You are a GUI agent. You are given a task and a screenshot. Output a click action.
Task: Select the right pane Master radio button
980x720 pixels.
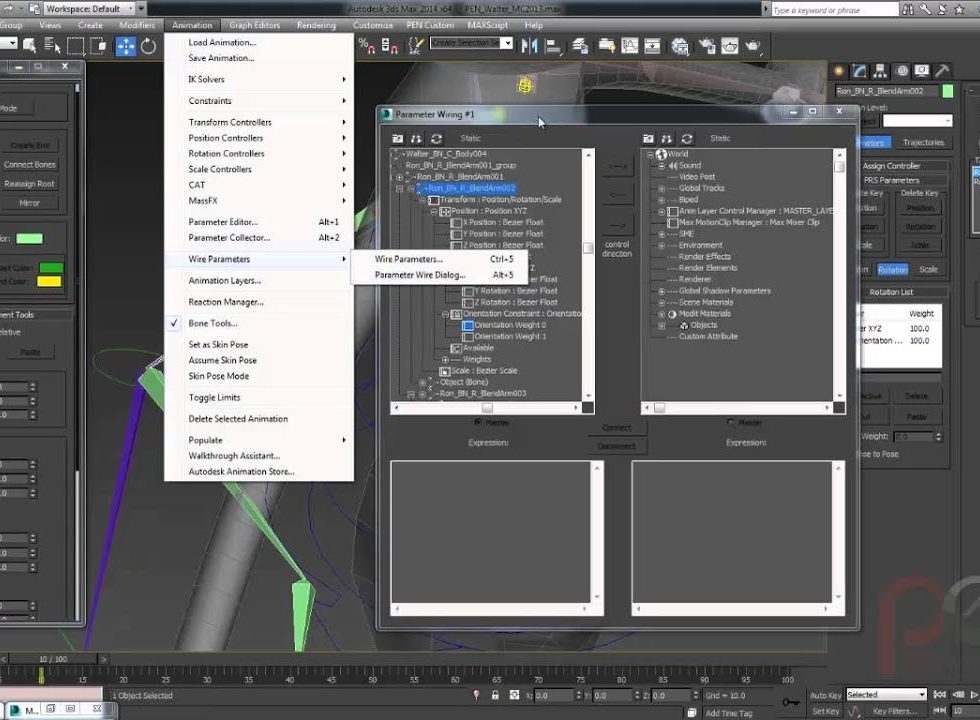click(x=731, y=422)
